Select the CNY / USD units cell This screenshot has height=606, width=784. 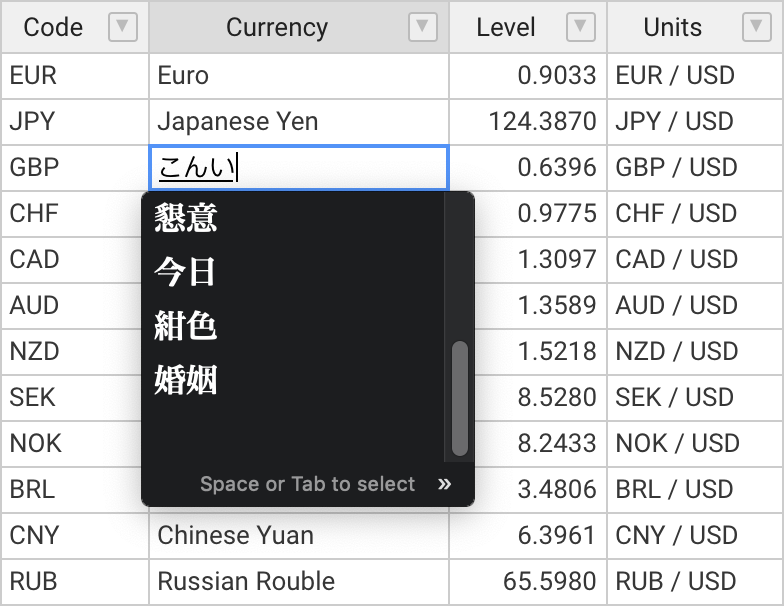[696, 536]
